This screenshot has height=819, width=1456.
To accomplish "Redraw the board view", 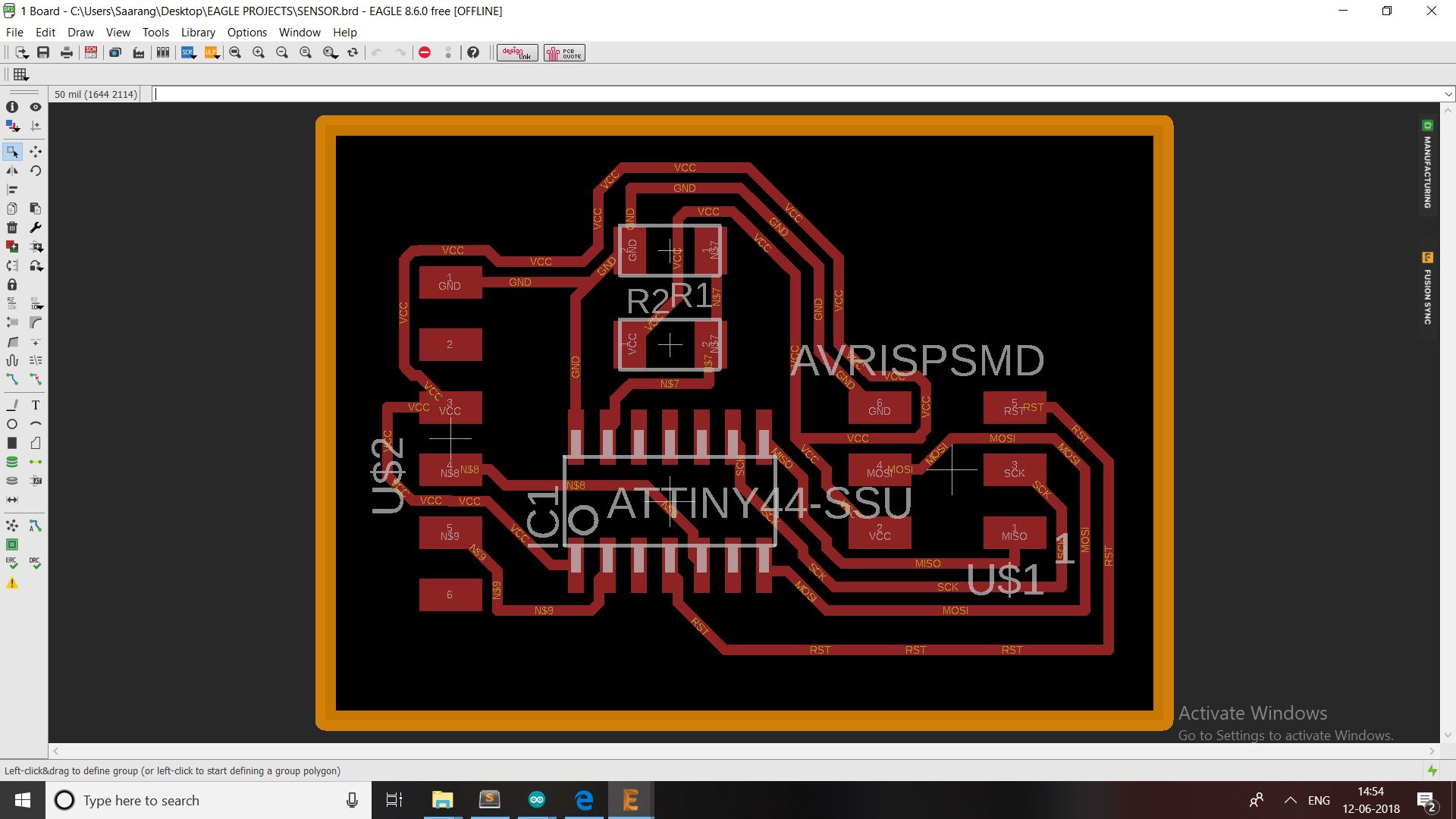I will [353, 52].
